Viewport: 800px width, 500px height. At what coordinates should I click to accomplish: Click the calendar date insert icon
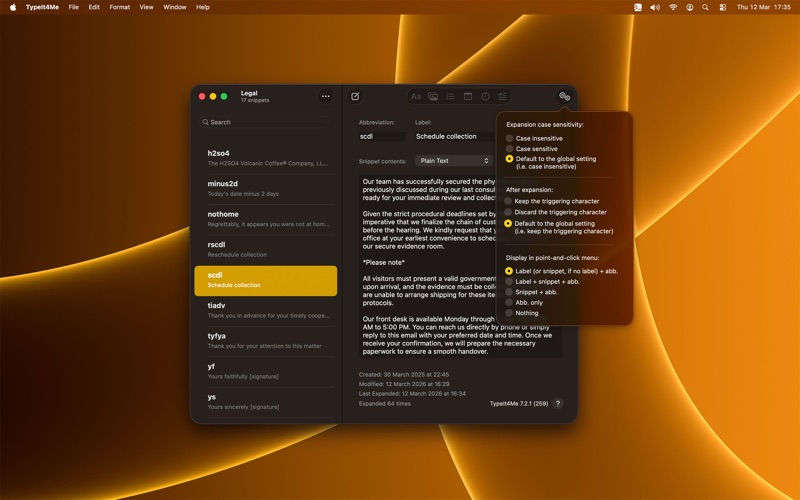coord(467,96)
